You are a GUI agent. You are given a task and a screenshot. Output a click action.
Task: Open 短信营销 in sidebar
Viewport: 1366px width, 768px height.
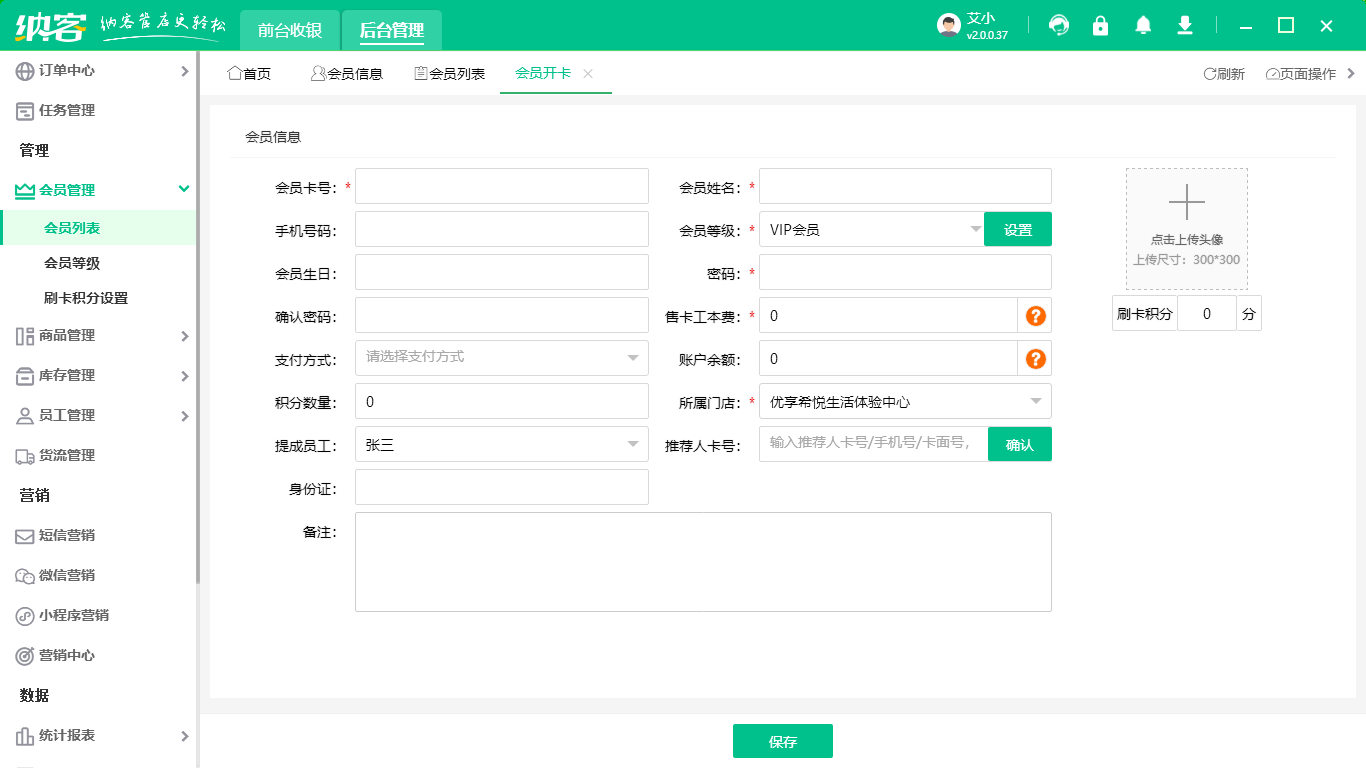[x=98, y=536]
